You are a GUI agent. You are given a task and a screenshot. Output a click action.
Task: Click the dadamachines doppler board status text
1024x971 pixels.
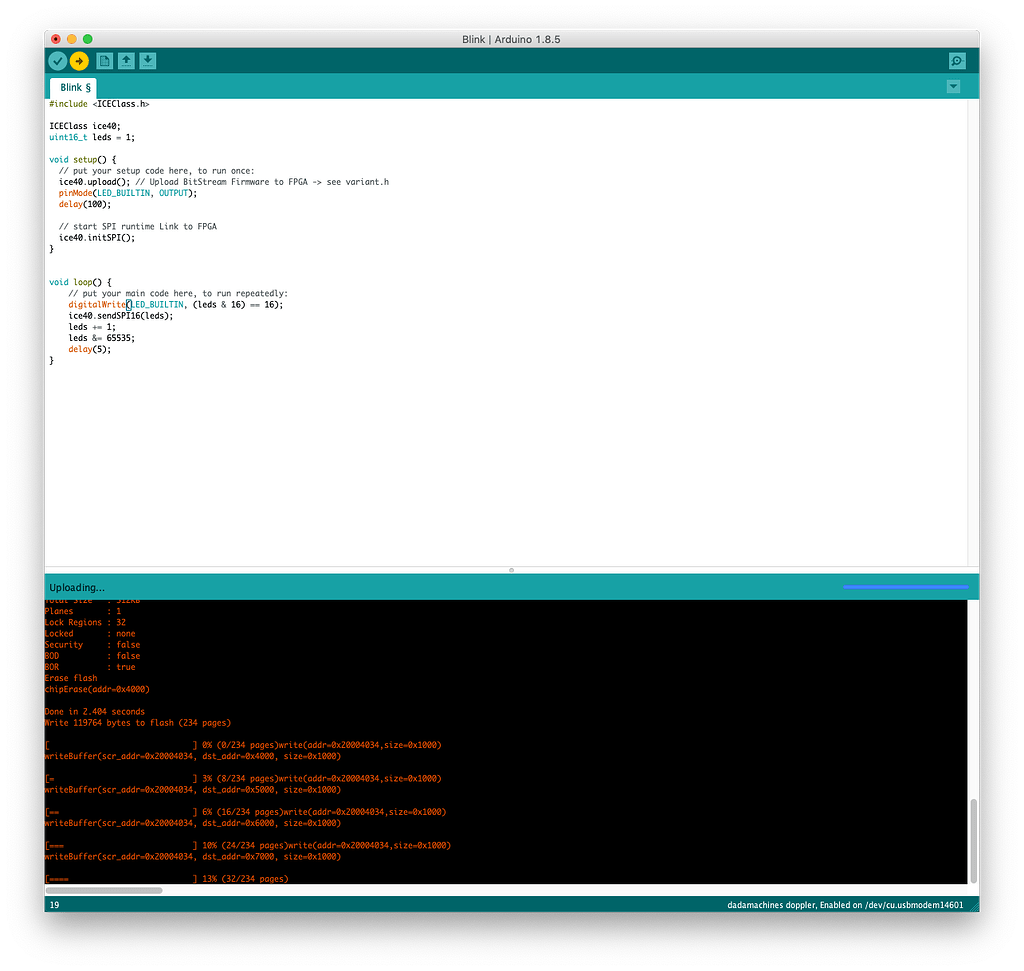coord(846,905)
